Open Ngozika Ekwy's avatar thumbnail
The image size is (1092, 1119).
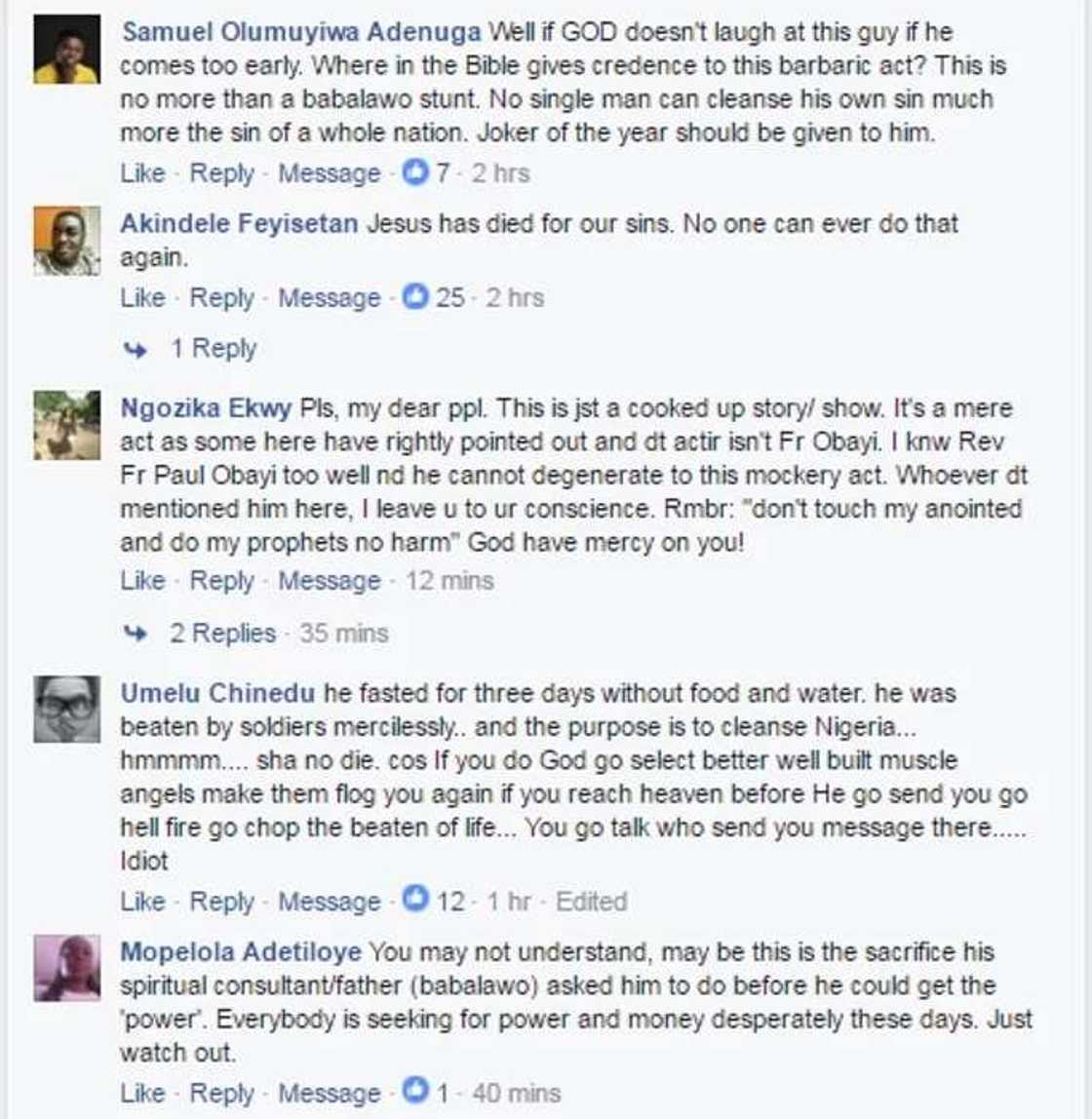pos(66,425)
